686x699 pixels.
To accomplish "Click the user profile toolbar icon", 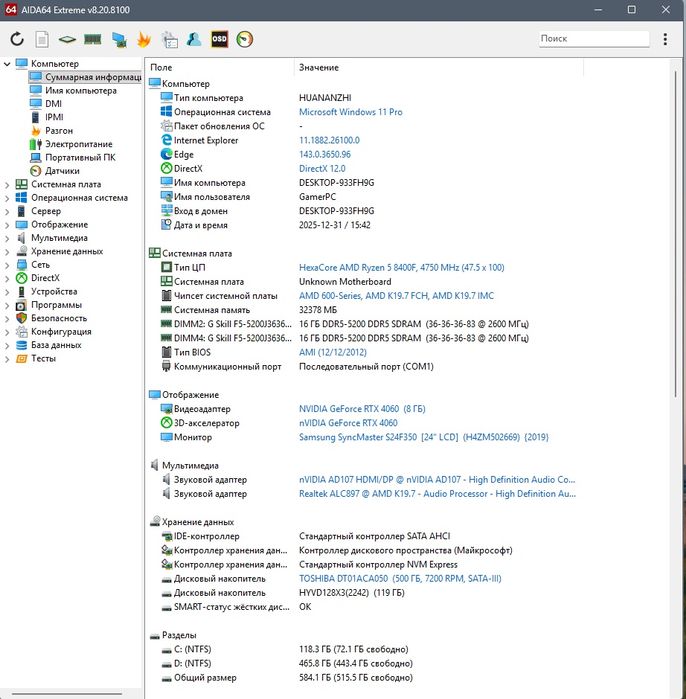I will [x=194, y=39].
